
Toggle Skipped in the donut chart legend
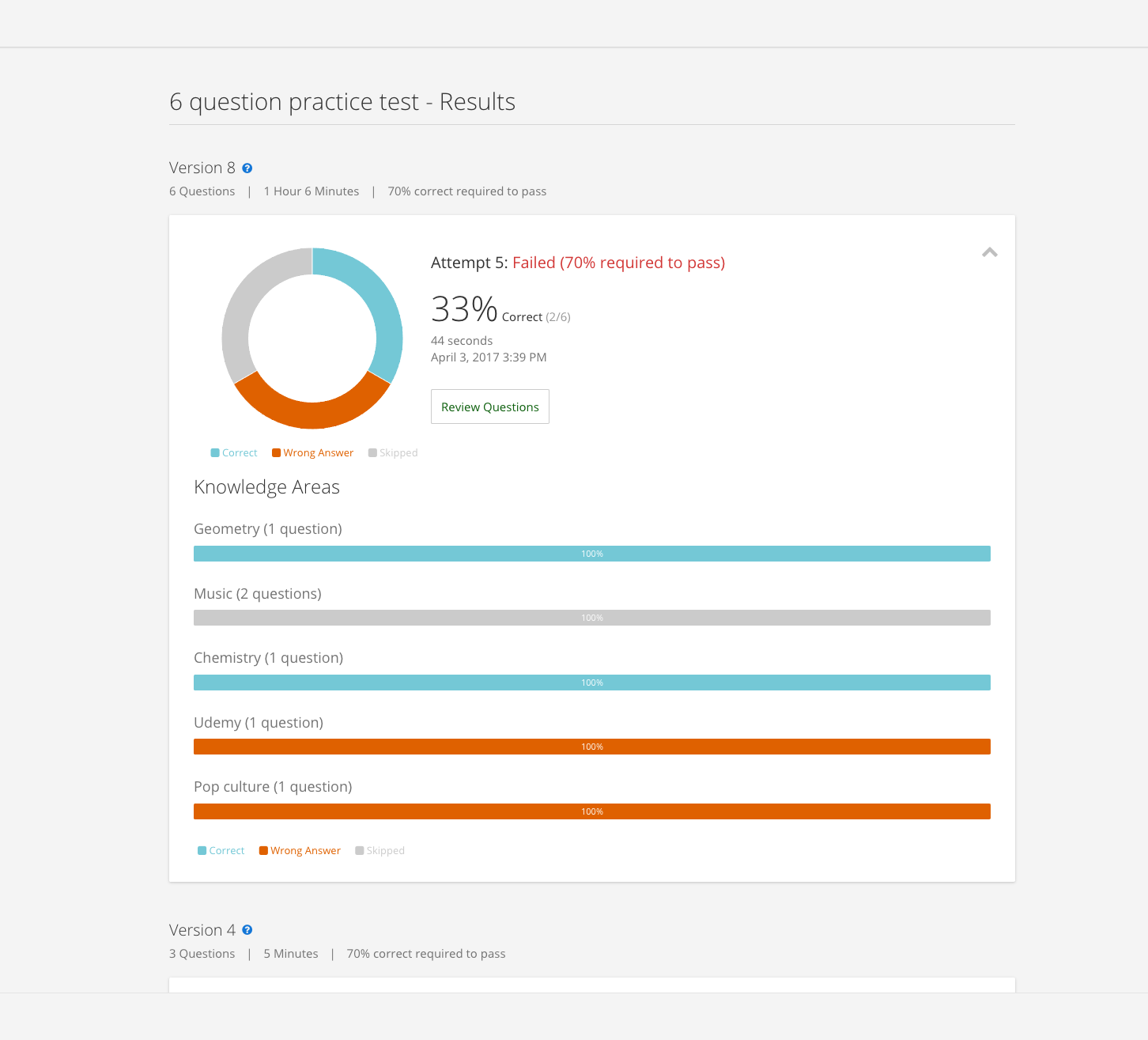[x=393, y=453]
